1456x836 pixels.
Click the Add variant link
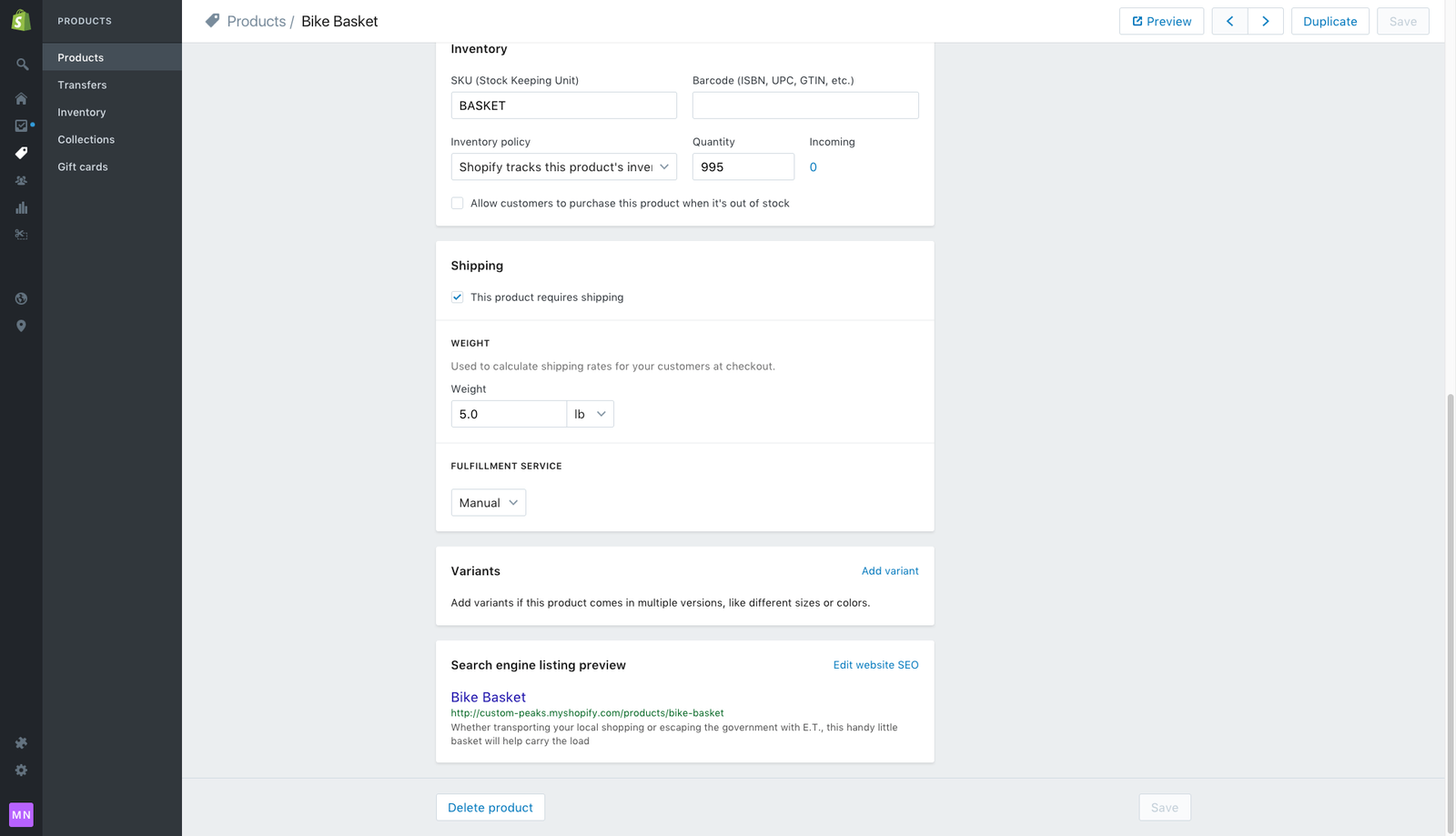pos(890,571)
